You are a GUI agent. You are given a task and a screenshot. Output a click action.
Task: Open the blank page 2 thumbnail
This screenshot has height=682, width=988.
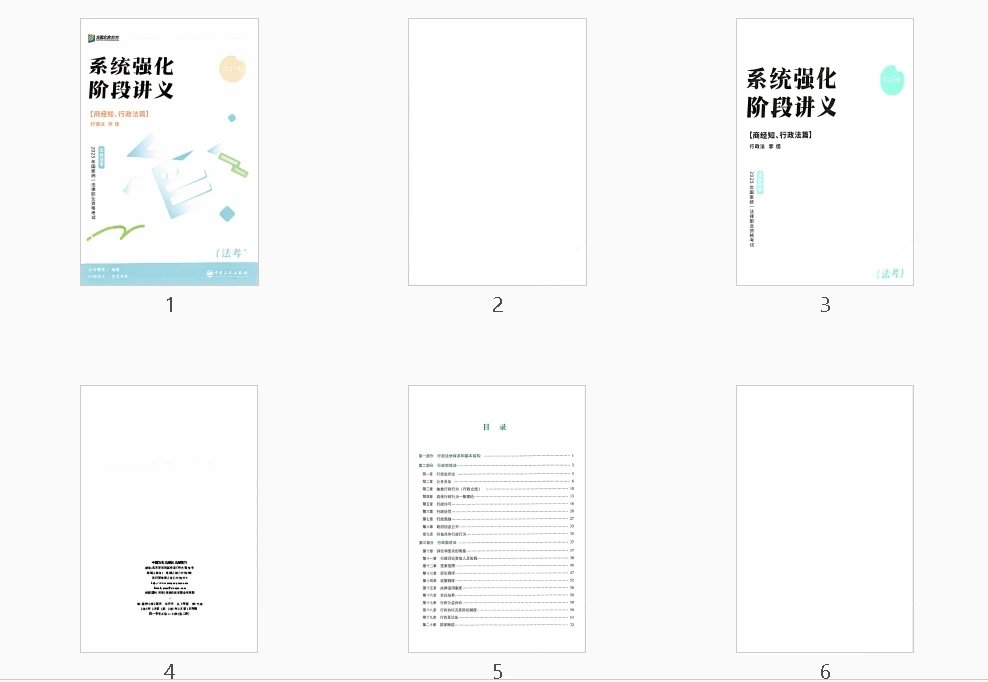[x=496, y=150]
